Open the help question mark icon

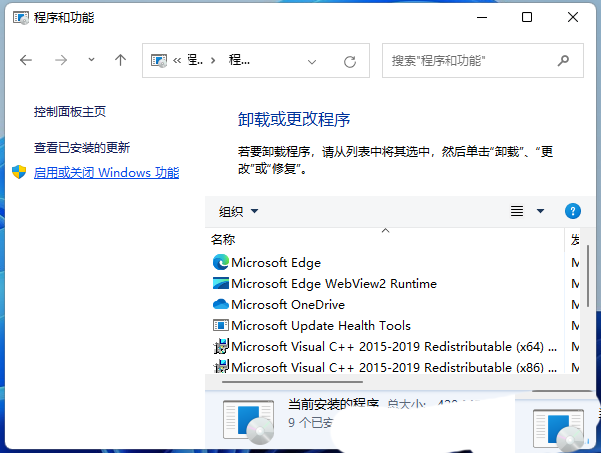[573, 211]
